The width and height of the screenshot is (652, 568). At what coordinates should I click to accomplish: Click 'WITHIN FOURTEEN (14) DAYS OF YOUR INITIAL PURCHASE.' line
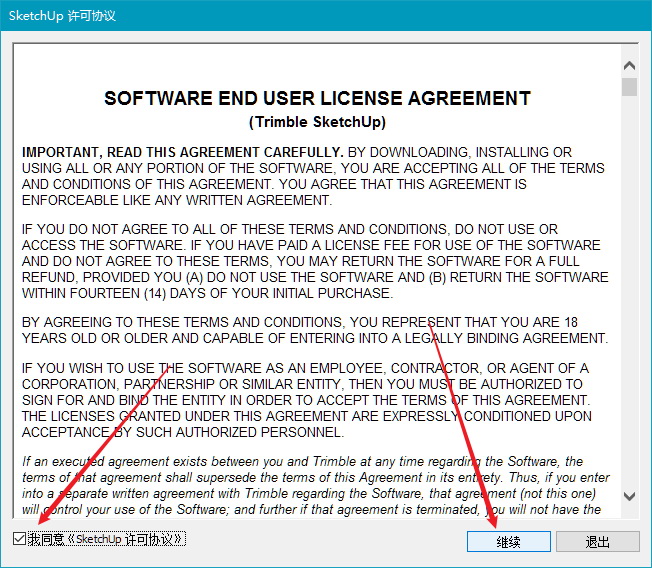pyautogui.click(x=207, y=293)
